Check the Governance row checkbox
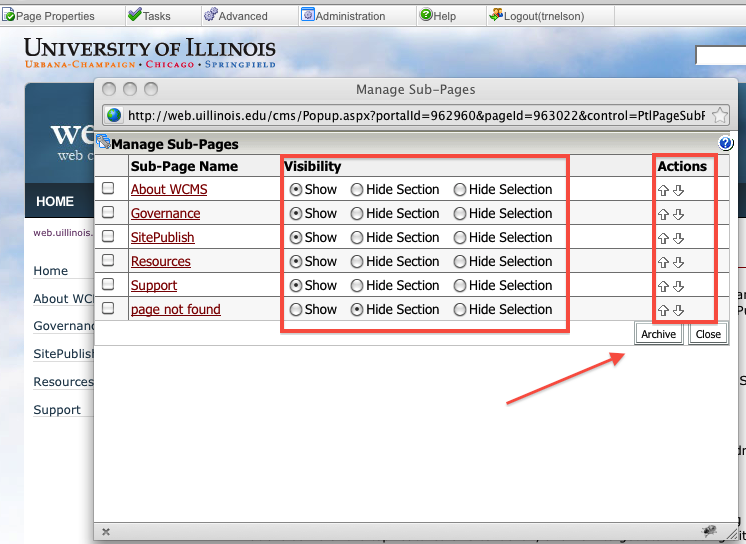 pyautogui.click(x=108, y=212)
